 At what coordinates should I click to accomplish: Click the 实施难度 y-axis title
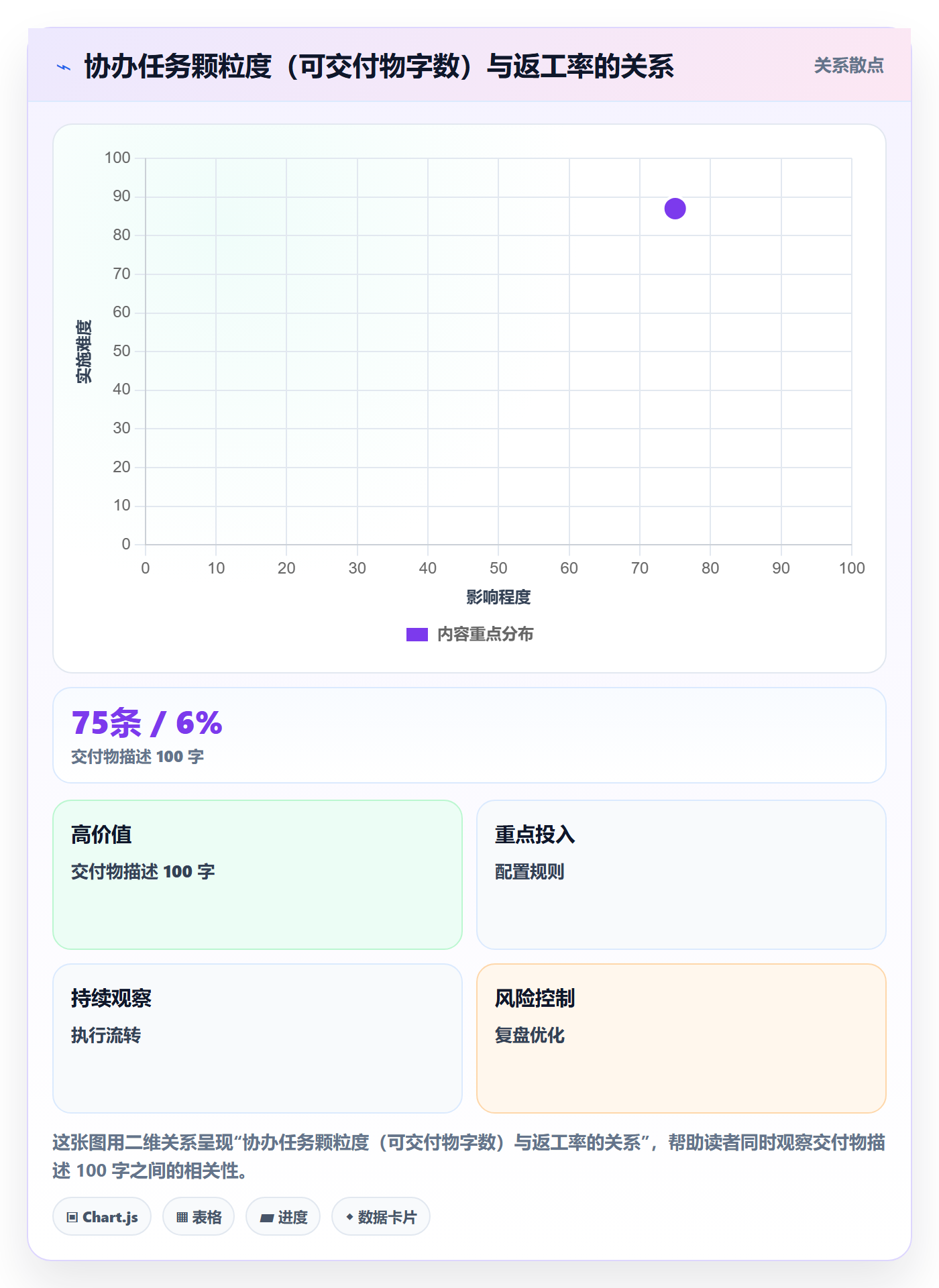[x=84, y=352]
